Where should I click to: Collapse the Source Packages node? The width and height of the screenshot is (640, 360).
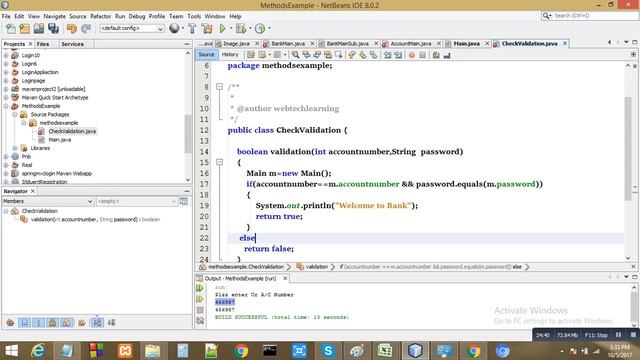15,115
